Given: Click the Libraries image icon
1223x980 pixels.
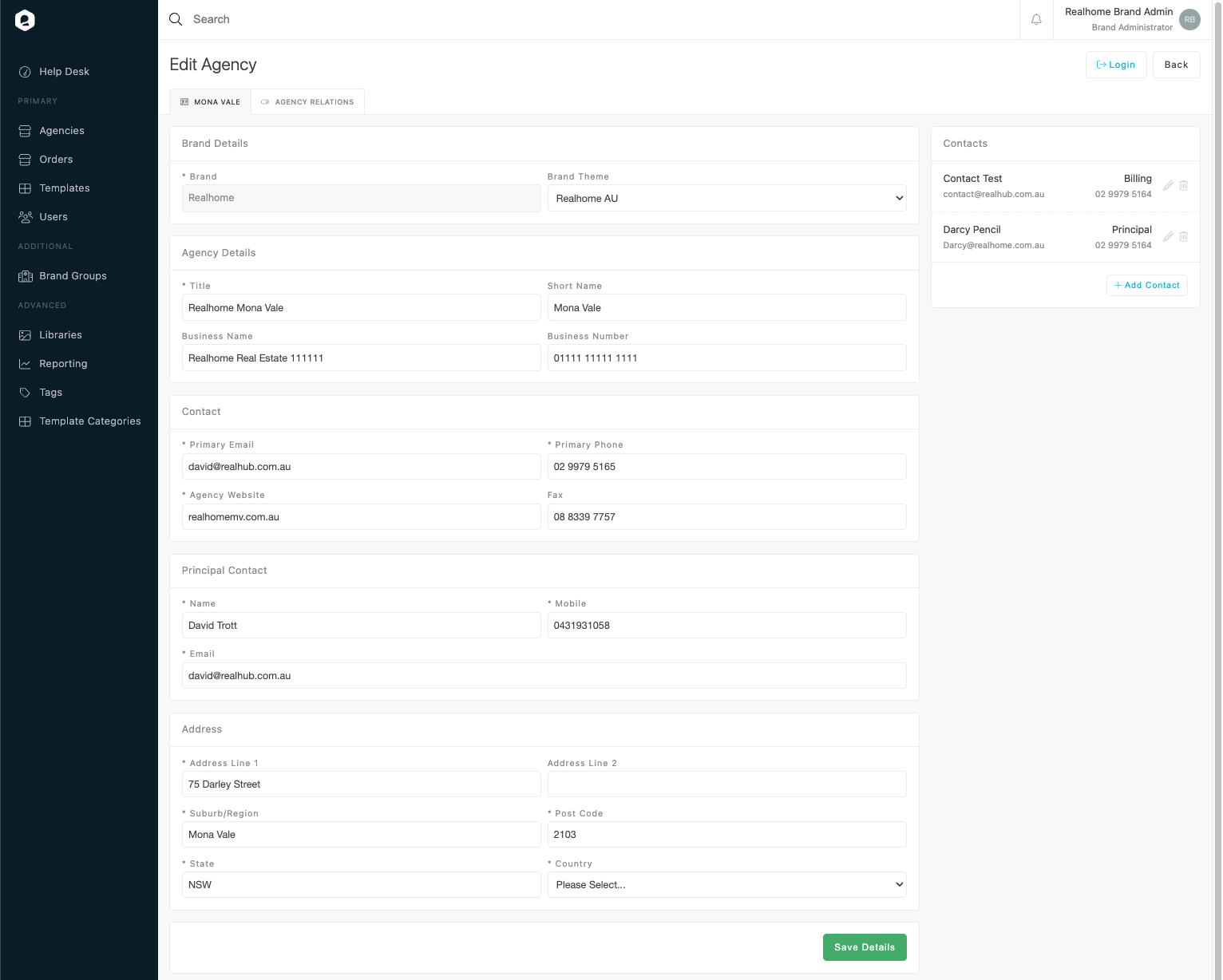Looking at the screenshot, I should [25, 335].
